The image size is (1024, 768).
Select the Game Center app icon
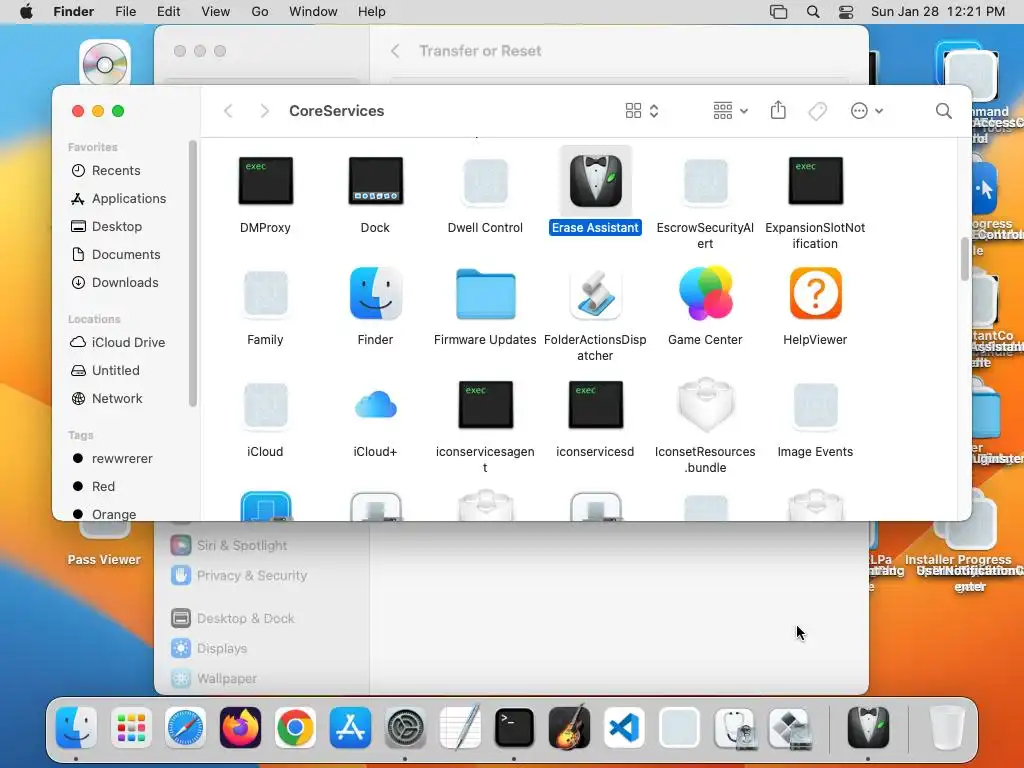click(x=705, y=293)
